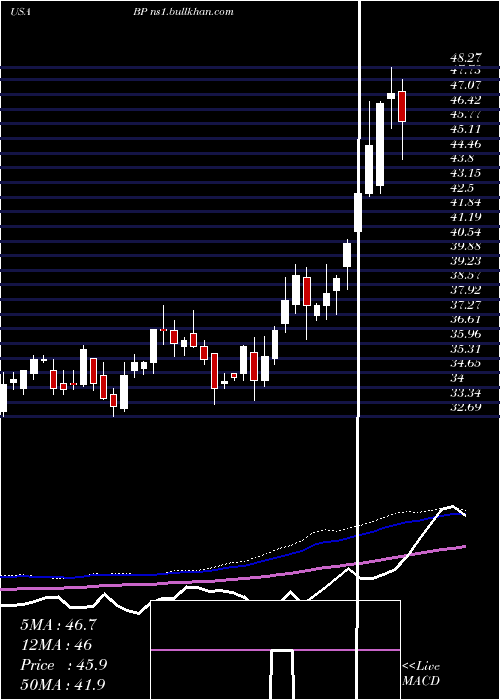Click the 35.96 price label

click(466, 334)
